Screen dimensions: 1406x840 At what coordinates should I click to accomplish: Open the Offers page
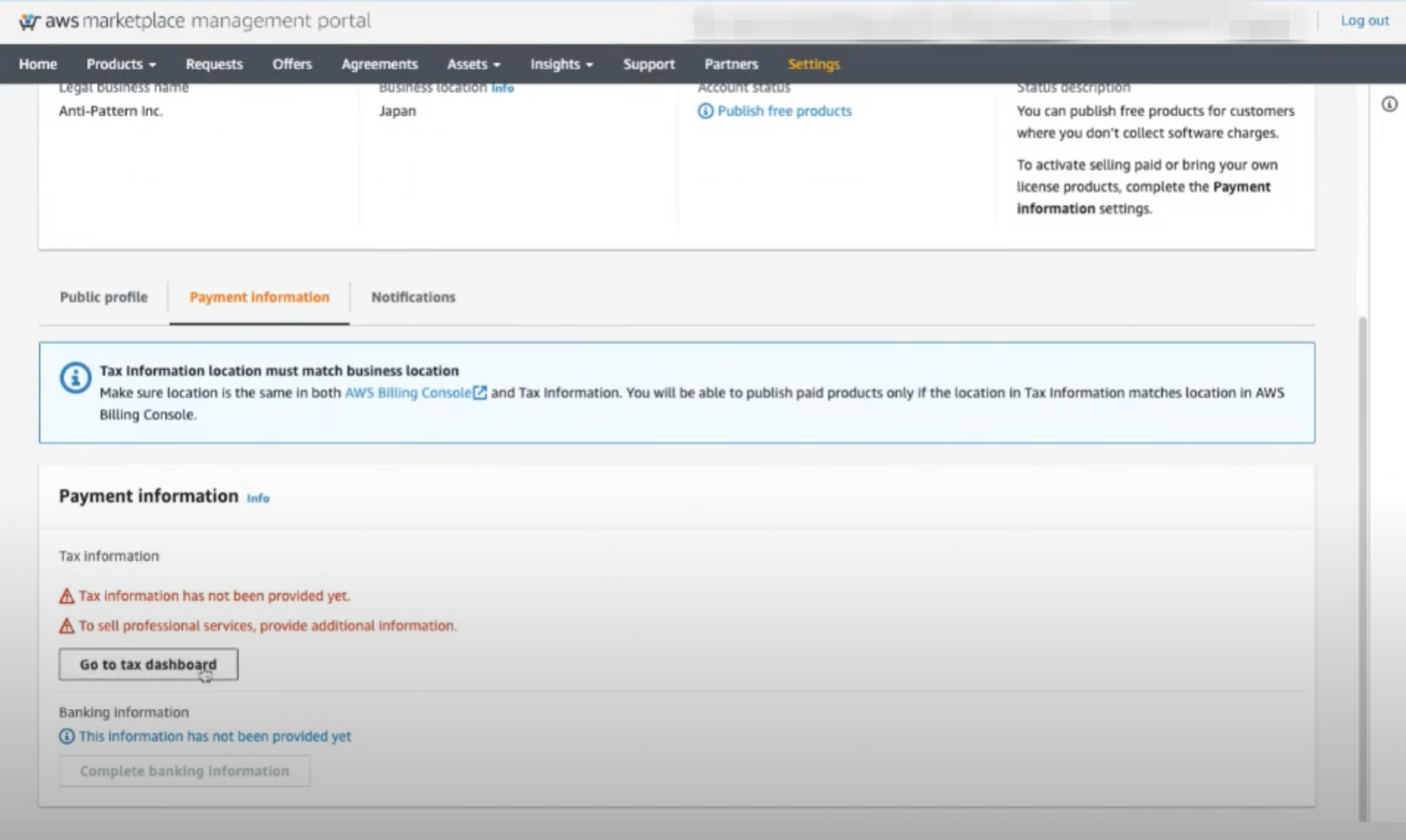click(292, 64)
